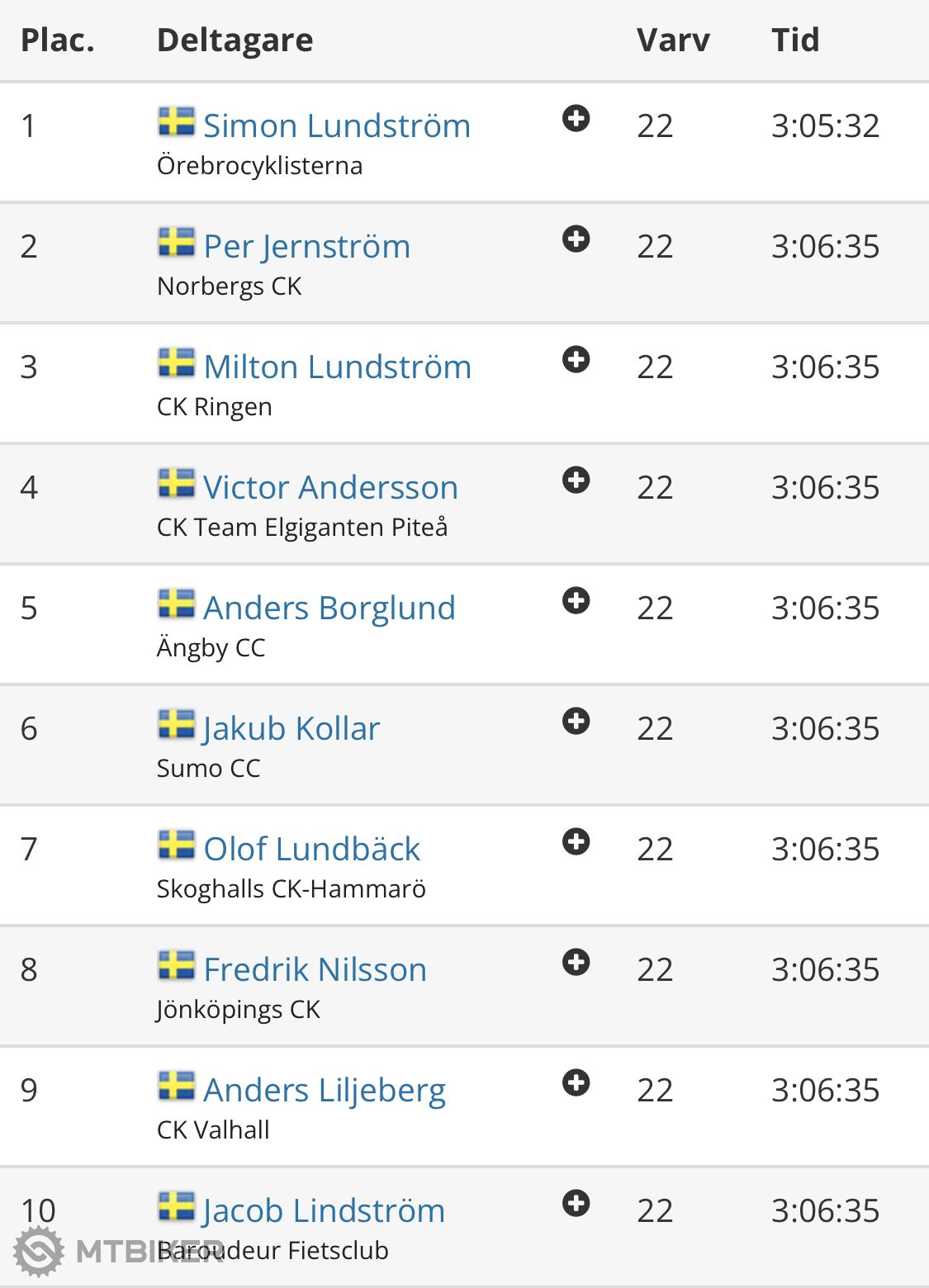
Task: Open Per Jernström's rider page
Action: pyautogui.click(x=306, y=247)
